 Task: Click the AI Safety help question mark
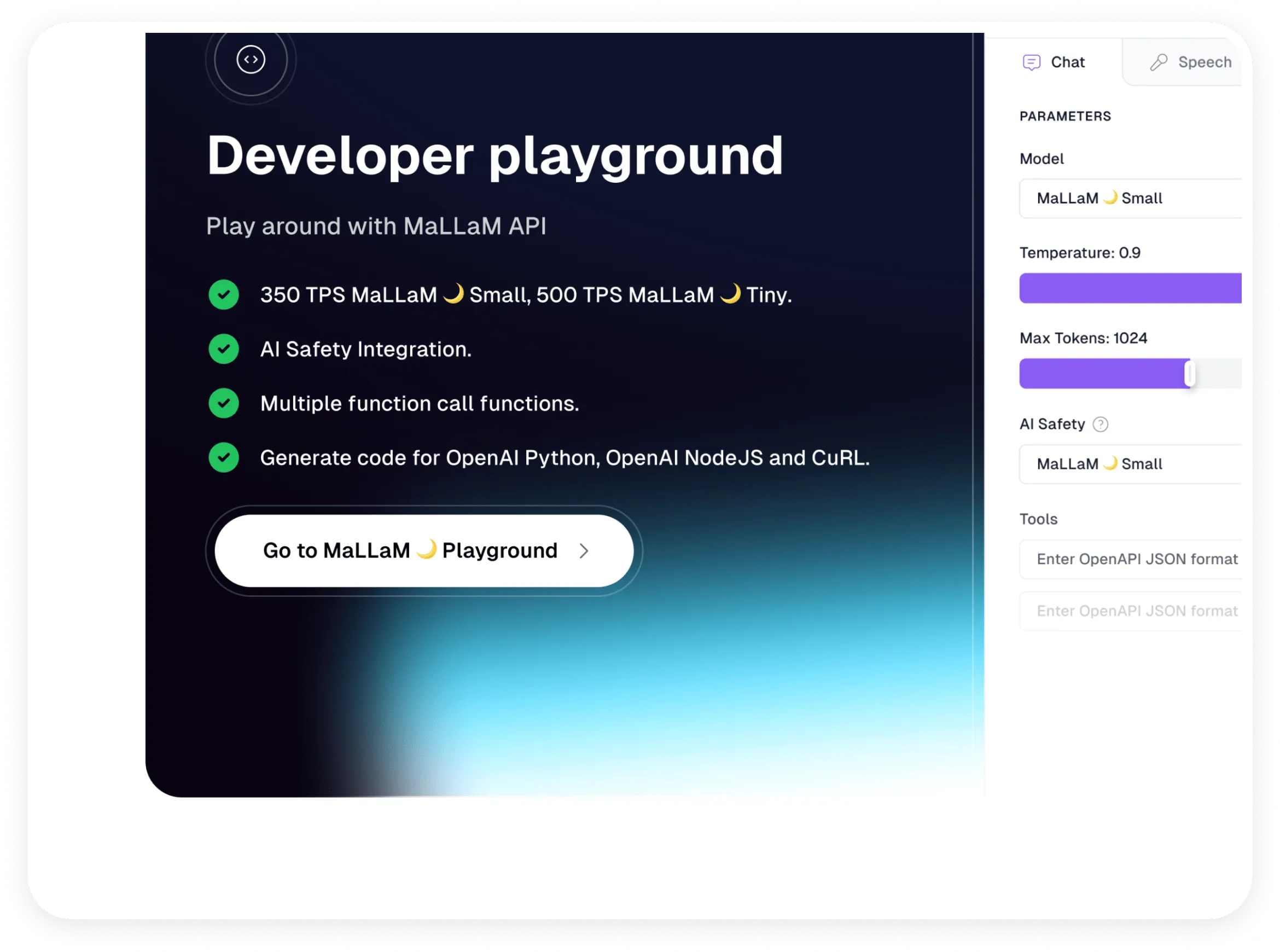tap(1100, 425)
